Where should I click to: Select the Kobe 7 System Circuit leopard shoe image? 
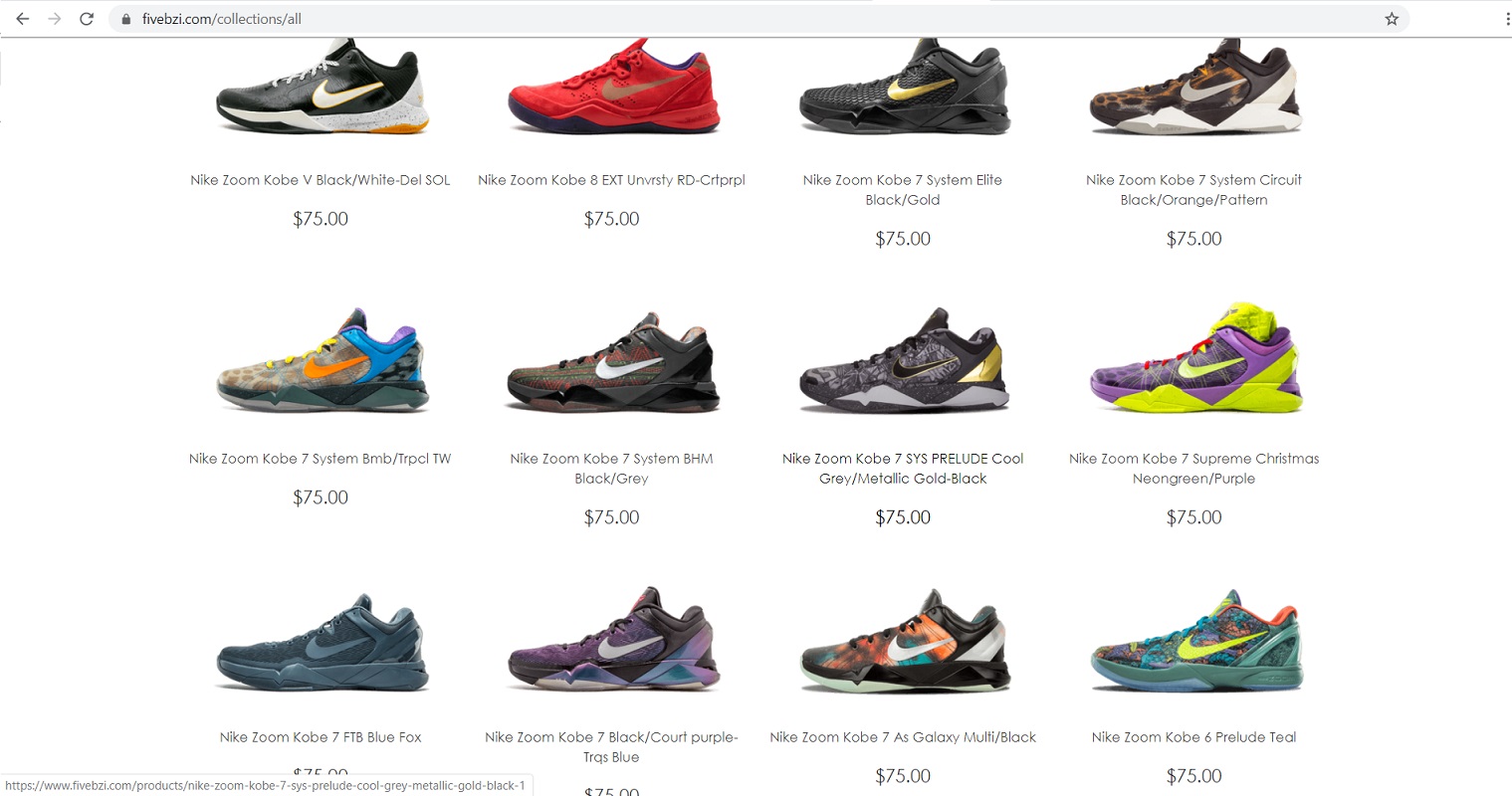[x=1194, y=88]
